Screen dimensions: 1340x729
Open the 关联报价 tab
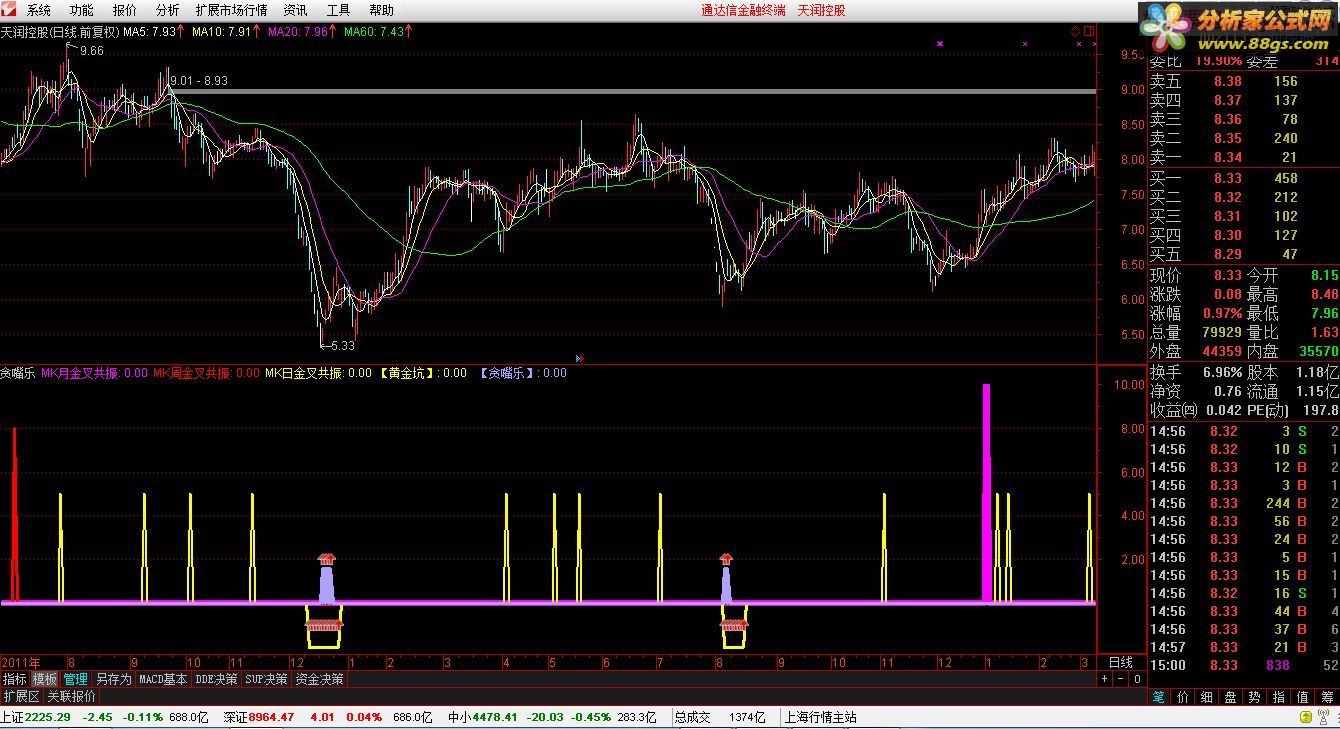72,696
